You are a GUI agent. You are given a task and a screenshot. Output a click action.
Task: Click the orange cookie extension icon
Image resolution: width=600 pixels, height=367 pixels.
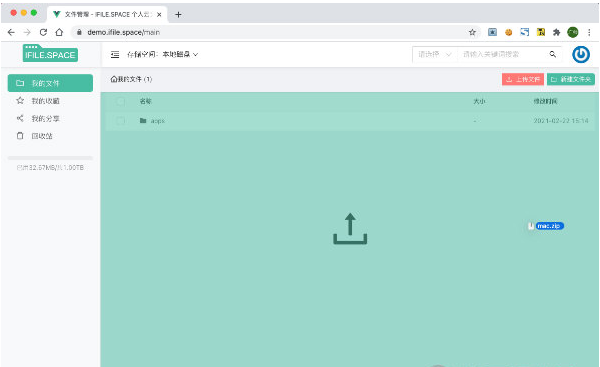coord(509,33)
